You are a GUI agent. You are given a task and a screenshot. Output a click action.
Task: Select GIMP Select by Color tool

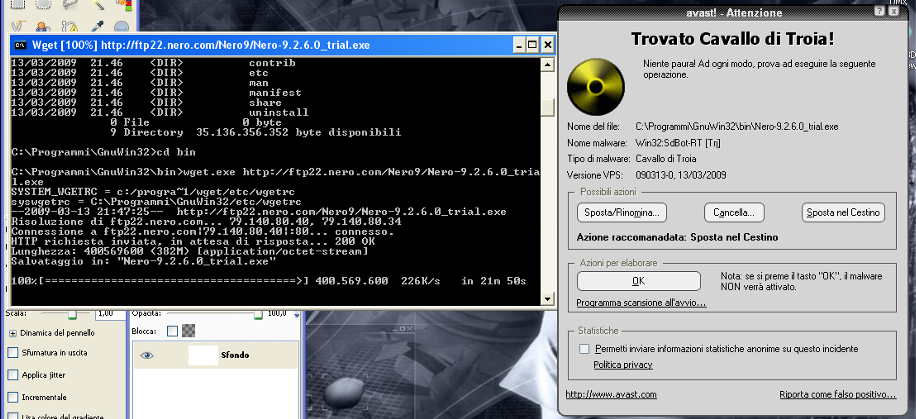tap(123, 5)
